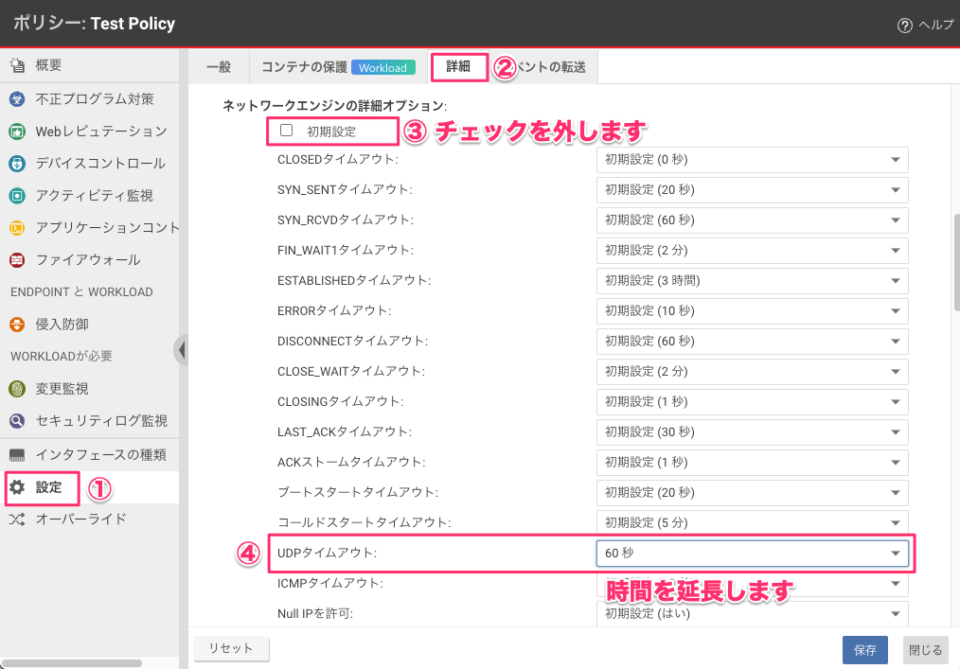Open the DISCONNECTタイムアウト dropdown
Screen dimensions: 960x669
point(752,342)
